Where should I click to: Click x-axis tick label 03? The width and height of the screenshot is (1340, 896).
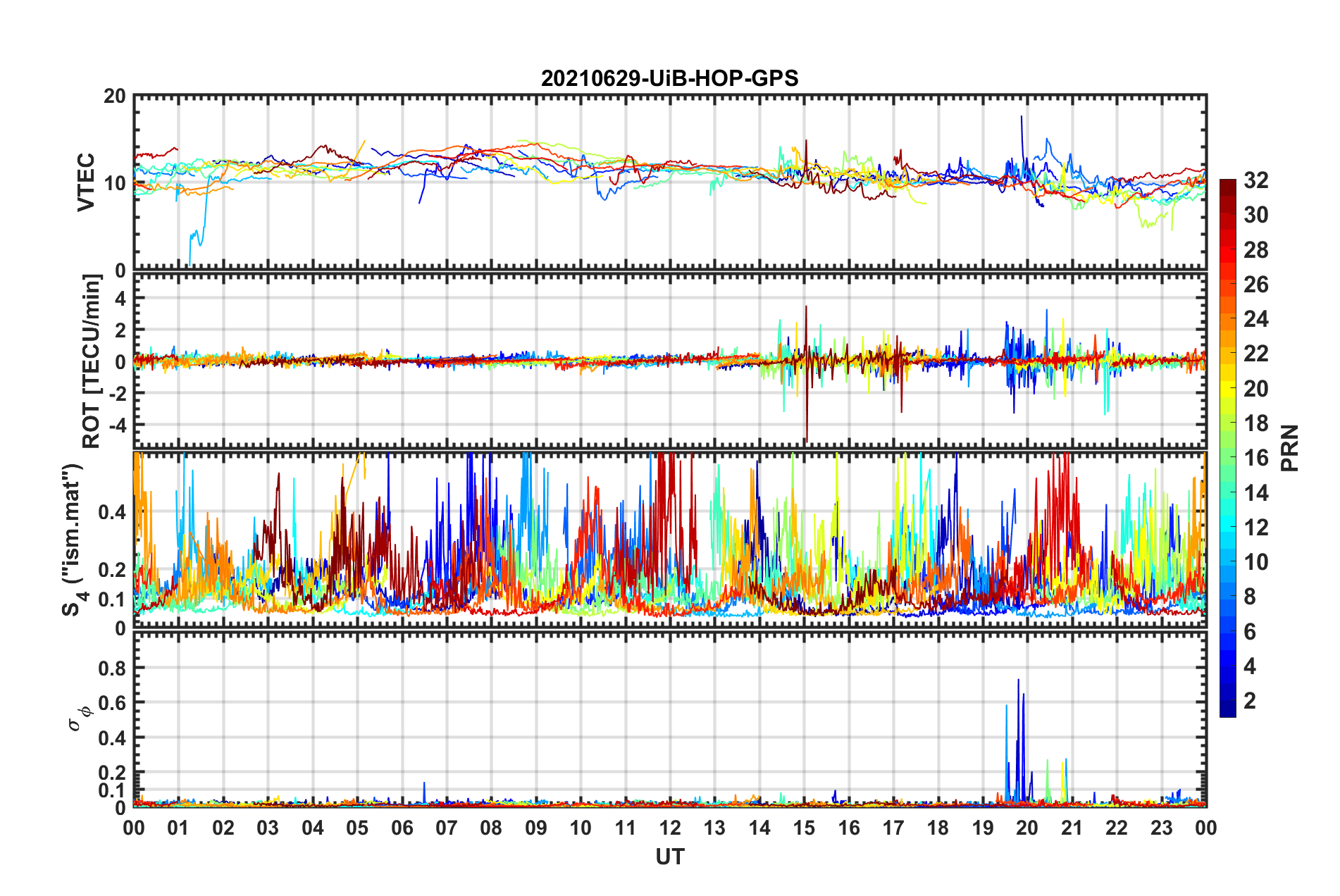268,828
